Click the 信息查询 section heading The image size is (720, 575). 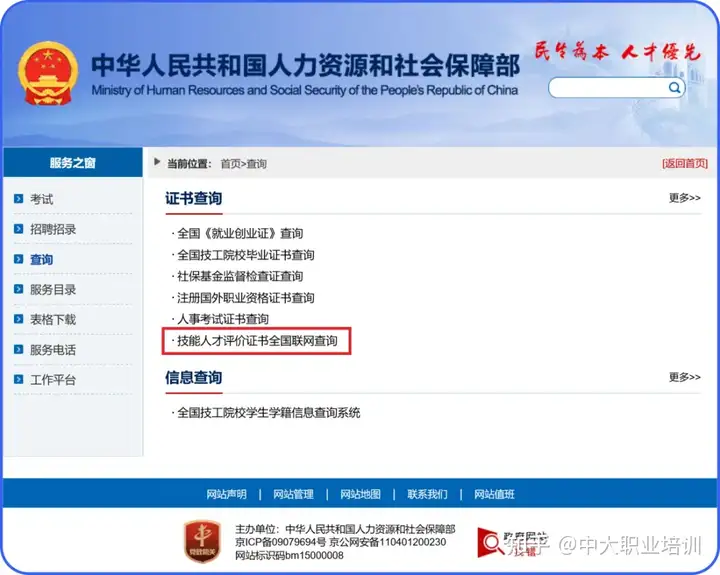coord(193,378)
